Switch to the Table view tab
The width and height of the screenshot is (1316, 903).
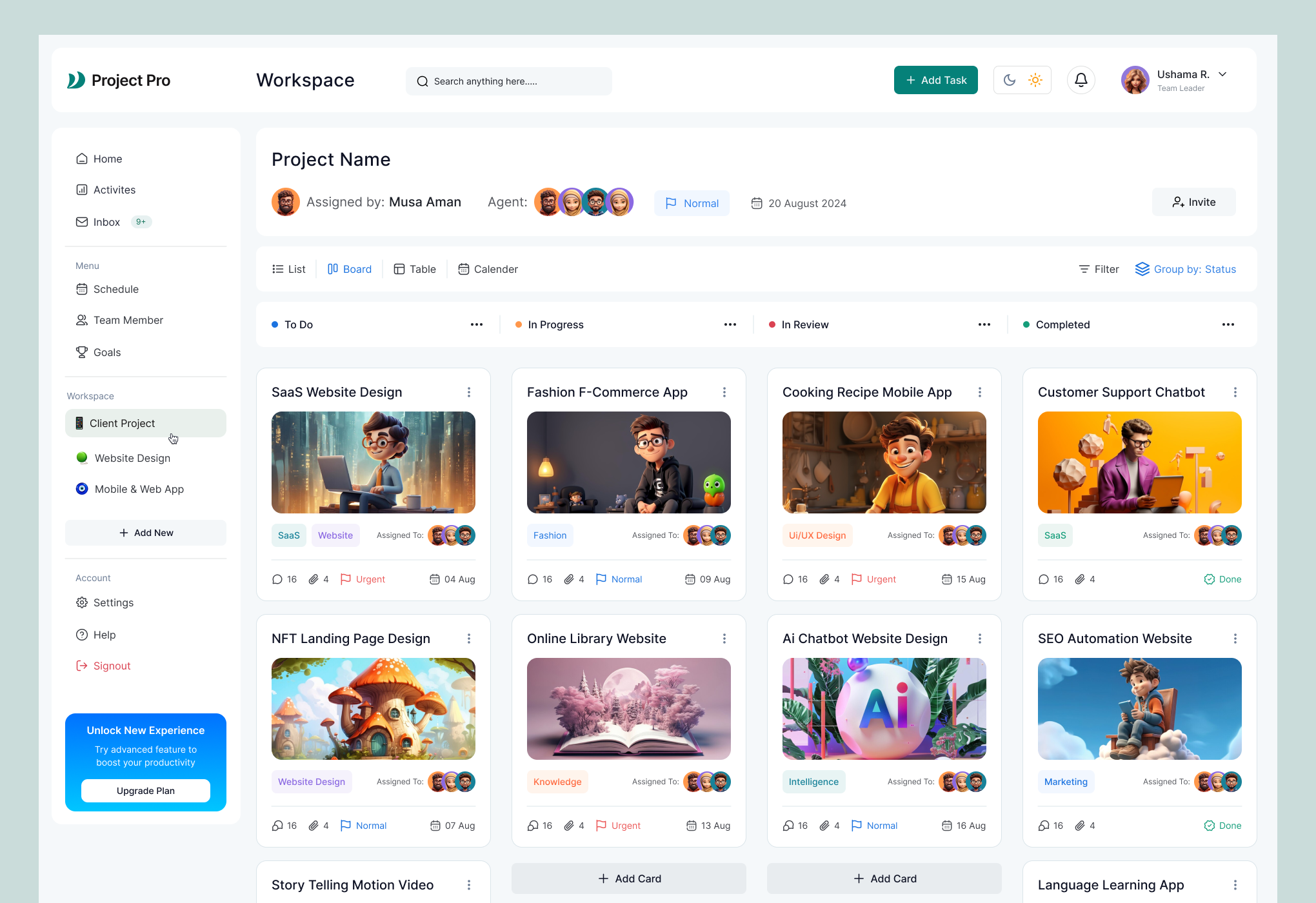(x=415, y=269)
